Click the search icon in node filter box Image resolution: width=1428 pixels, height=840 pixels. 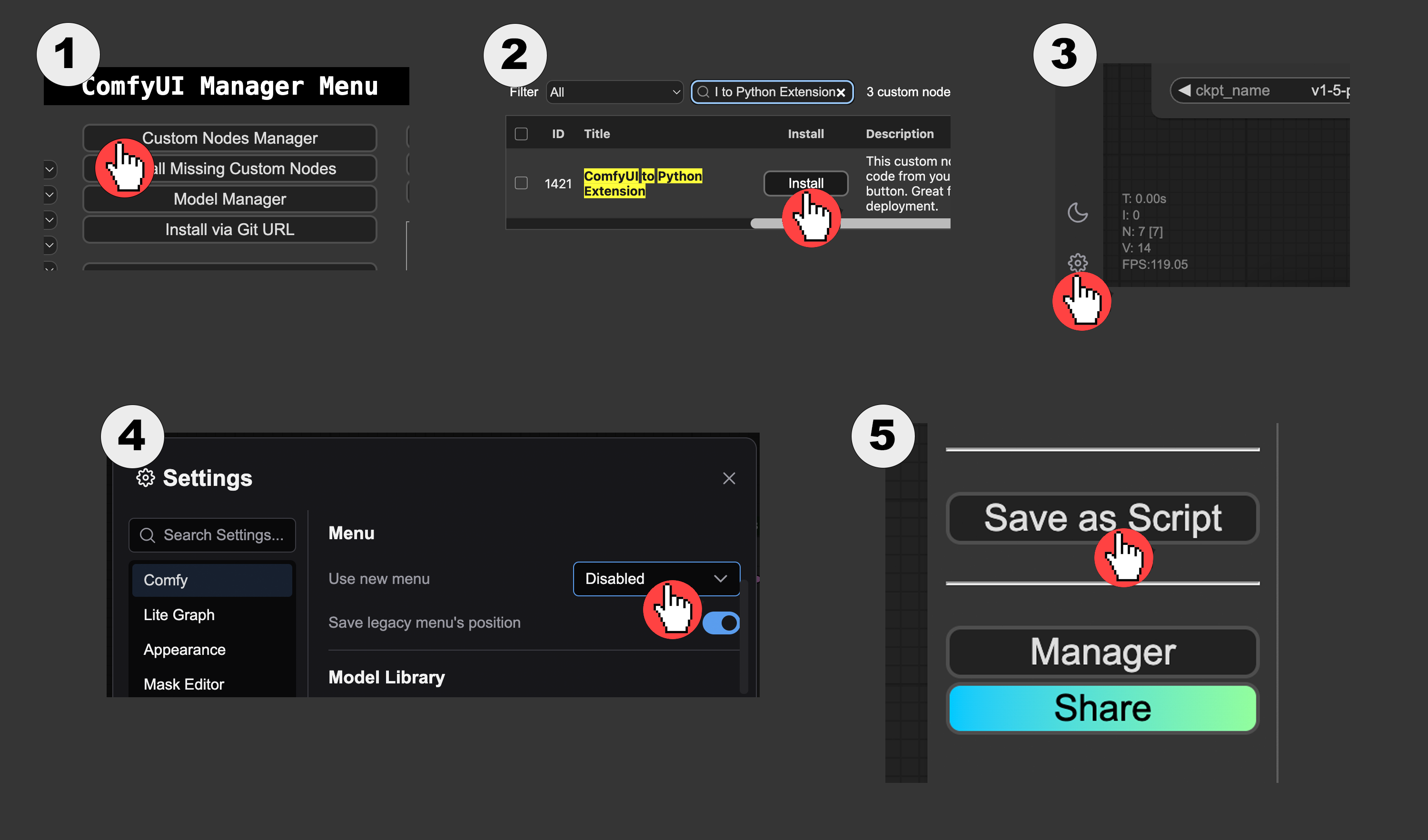click(x=703, y=92)
